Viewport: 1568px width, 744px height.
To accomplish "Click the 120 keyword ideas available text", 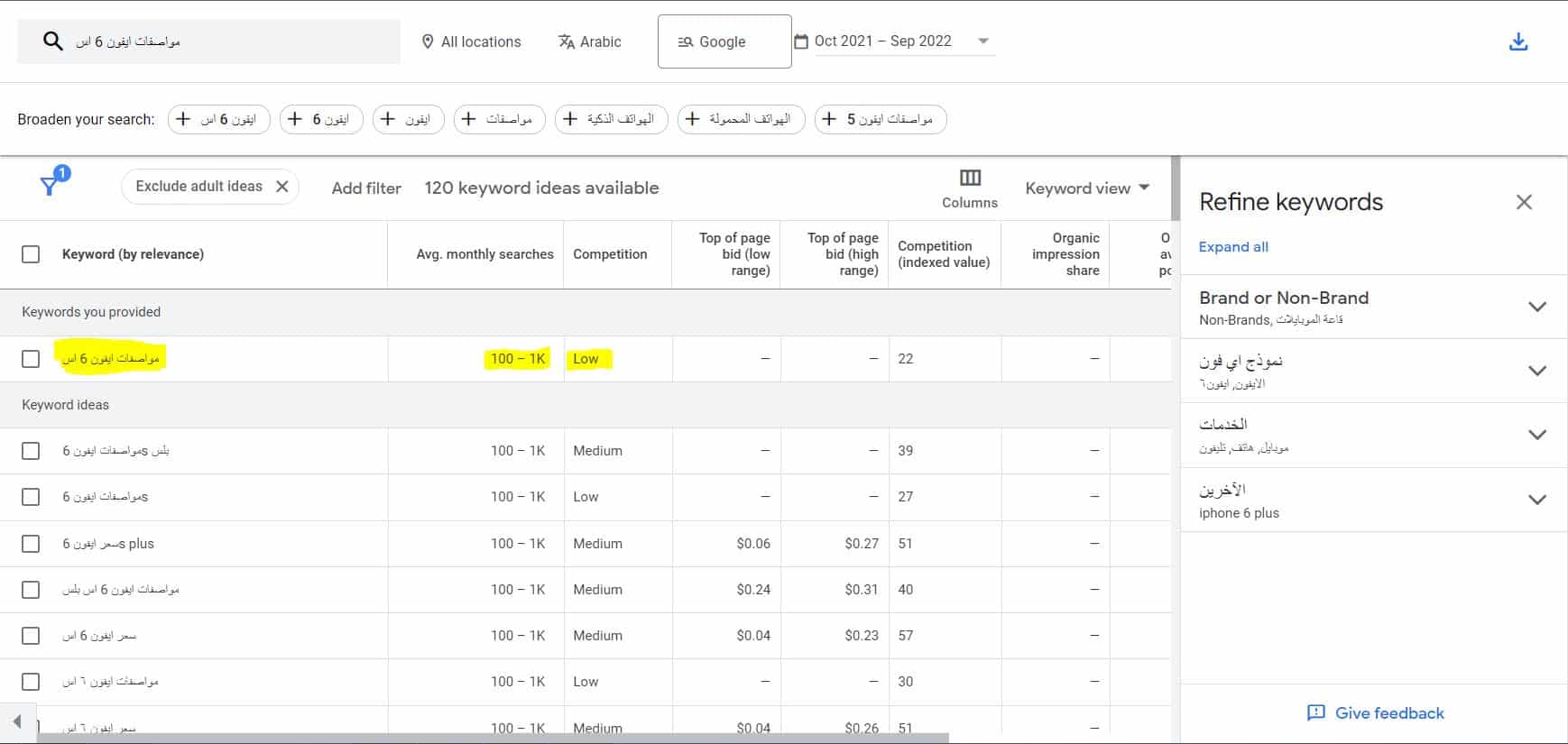I will pyautogui.click(x=541, y=188).
